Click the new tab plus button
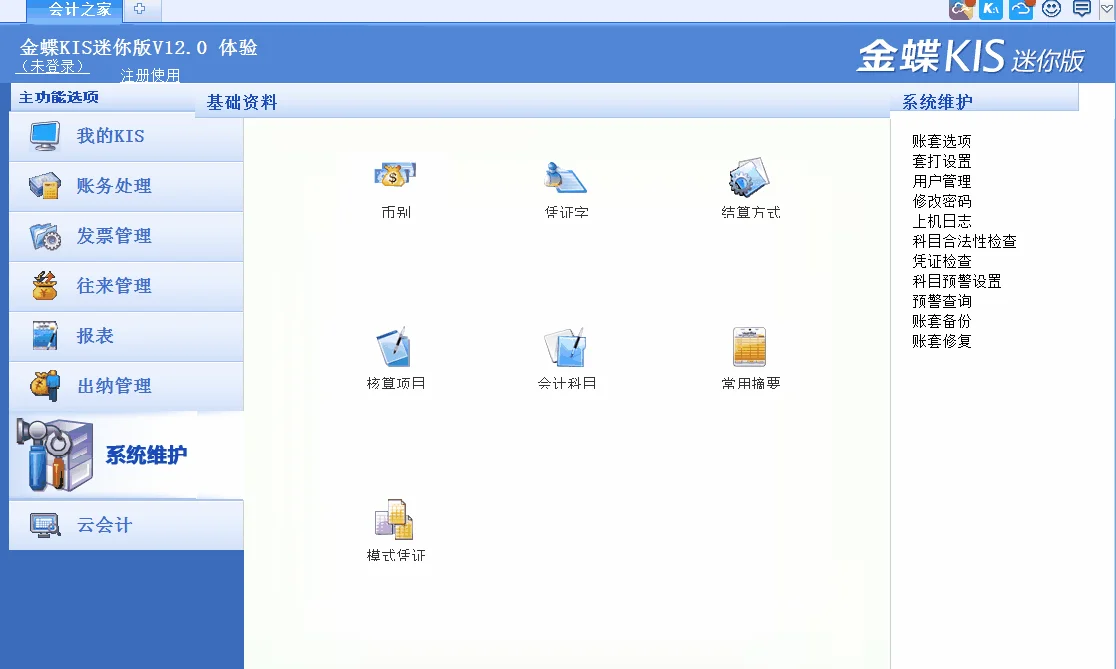This screenshot has height=669, width=1116. click(141, 10)
